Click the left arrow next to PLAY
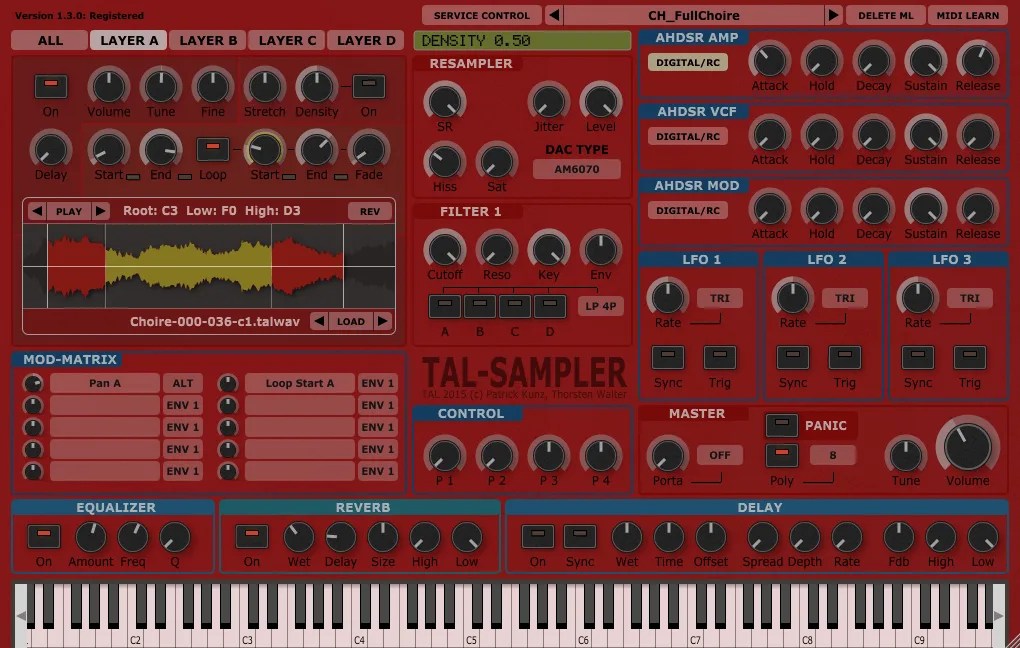The image size is (1020, 648). (x=38, y=211)
